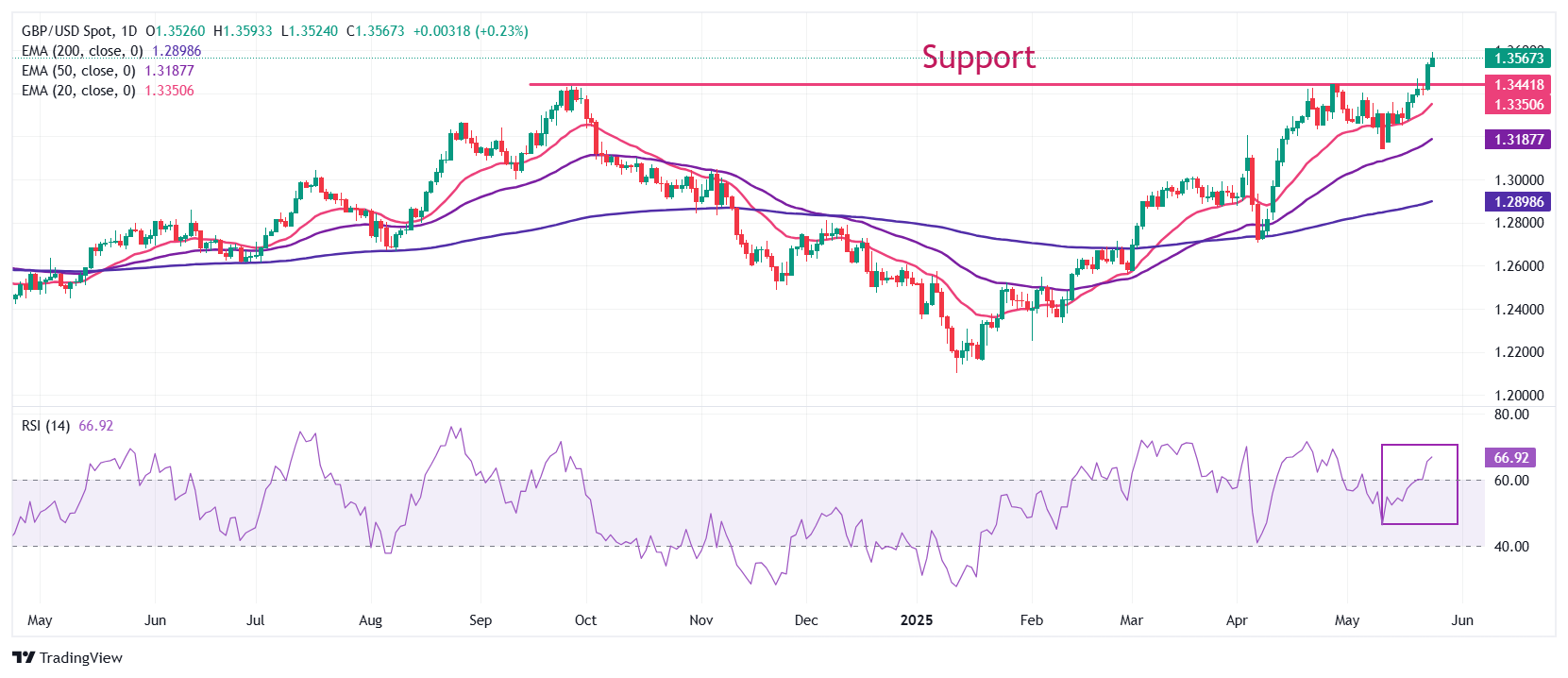The image size is (1568, 678).
Task: Click the 66.92 RSI value tag
Action: [1510, 458]
